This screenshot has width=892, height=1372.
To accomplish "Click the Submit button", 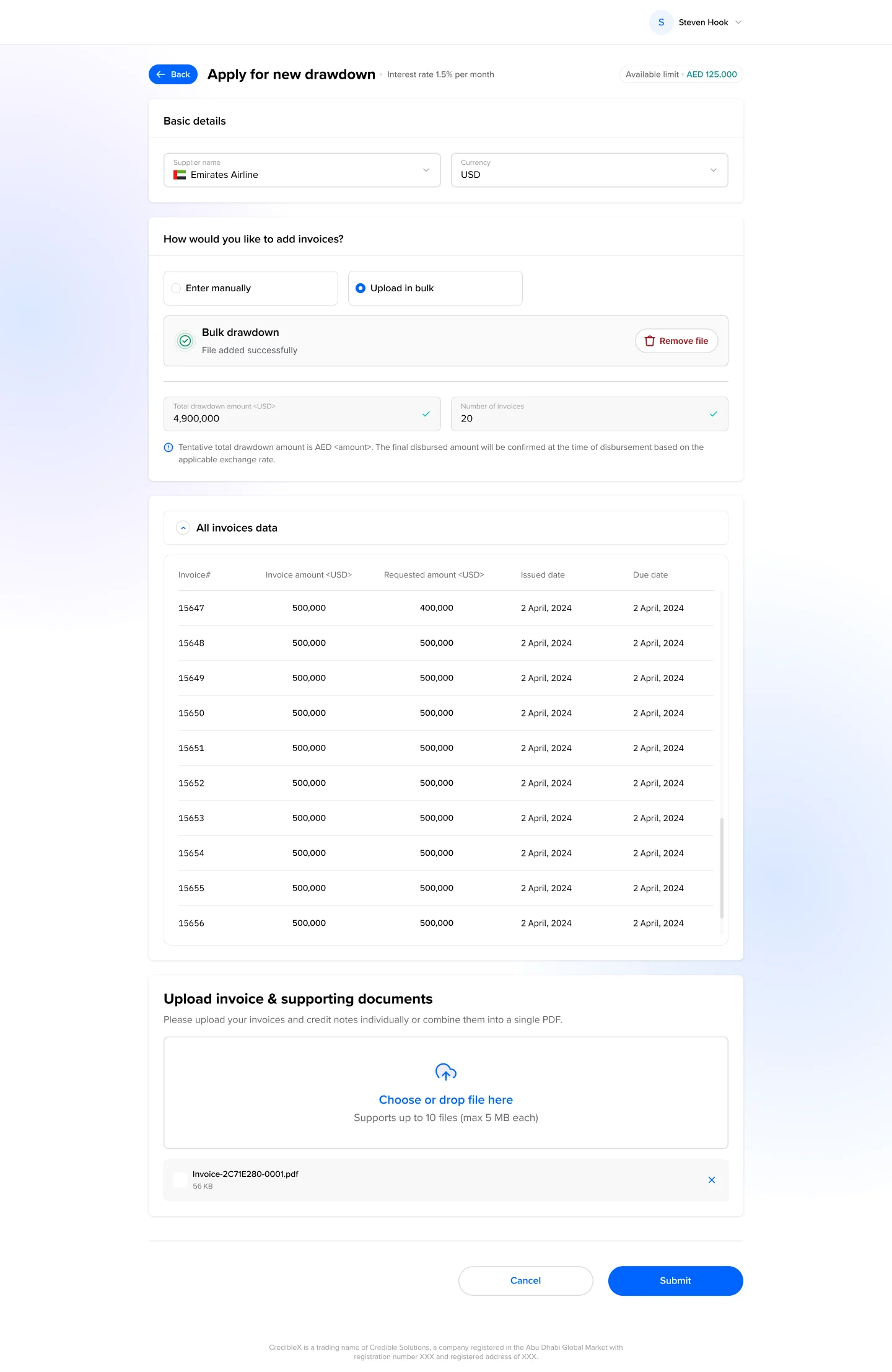I will (676, 1281).
